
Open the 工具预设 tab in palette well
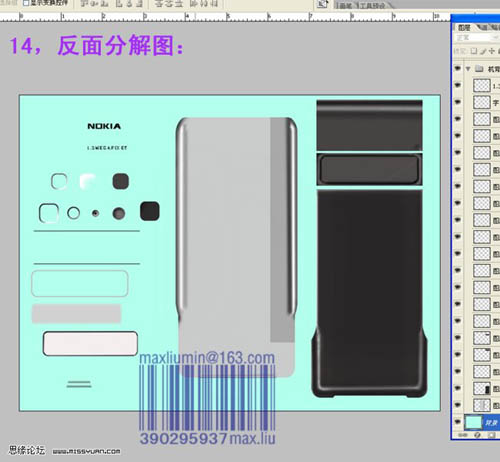coord(373,5)
